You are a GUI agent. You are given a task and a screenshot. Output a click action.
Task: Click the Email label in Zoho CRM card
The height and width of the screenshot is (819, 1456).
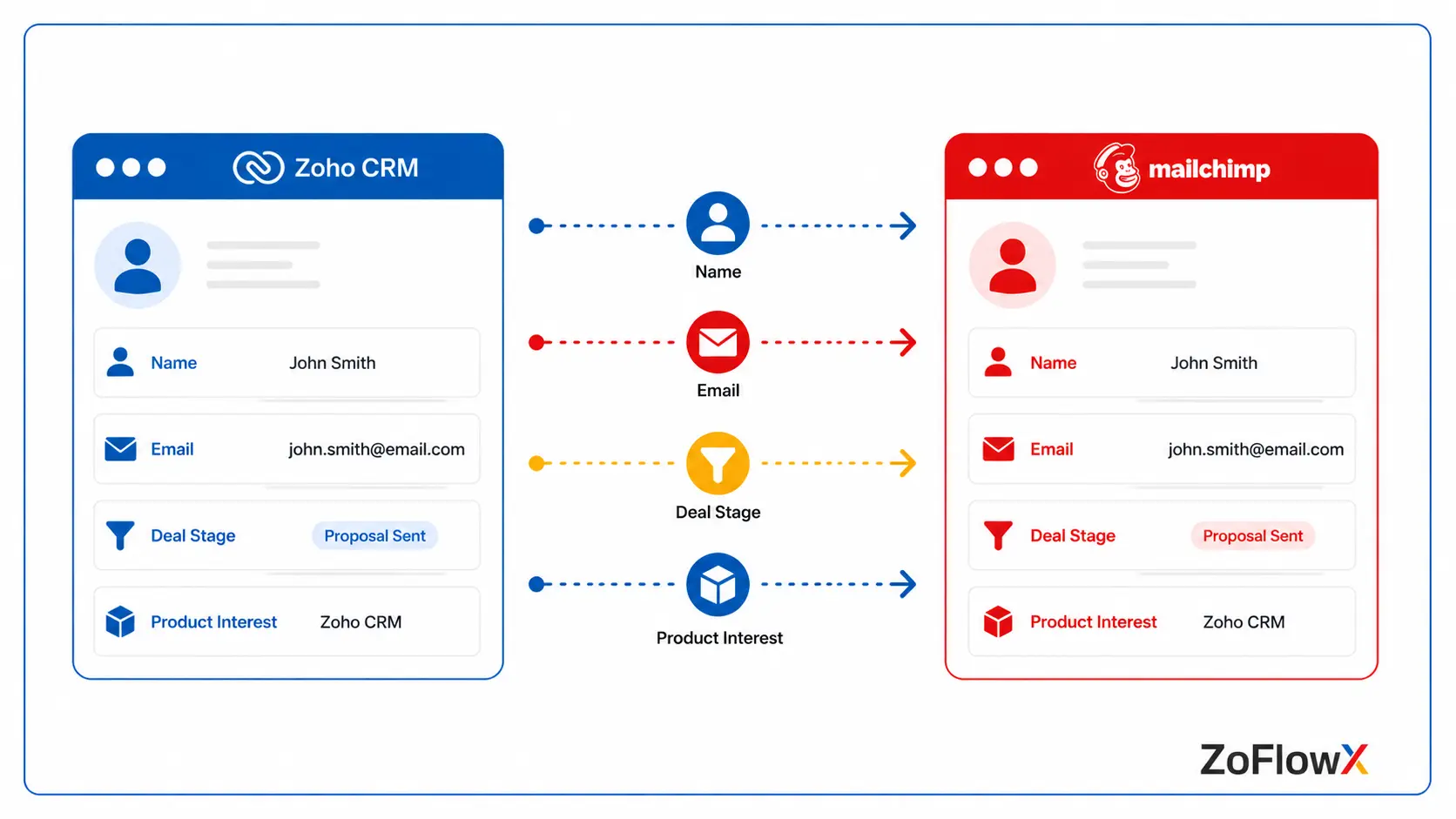[x=172, y=449]
